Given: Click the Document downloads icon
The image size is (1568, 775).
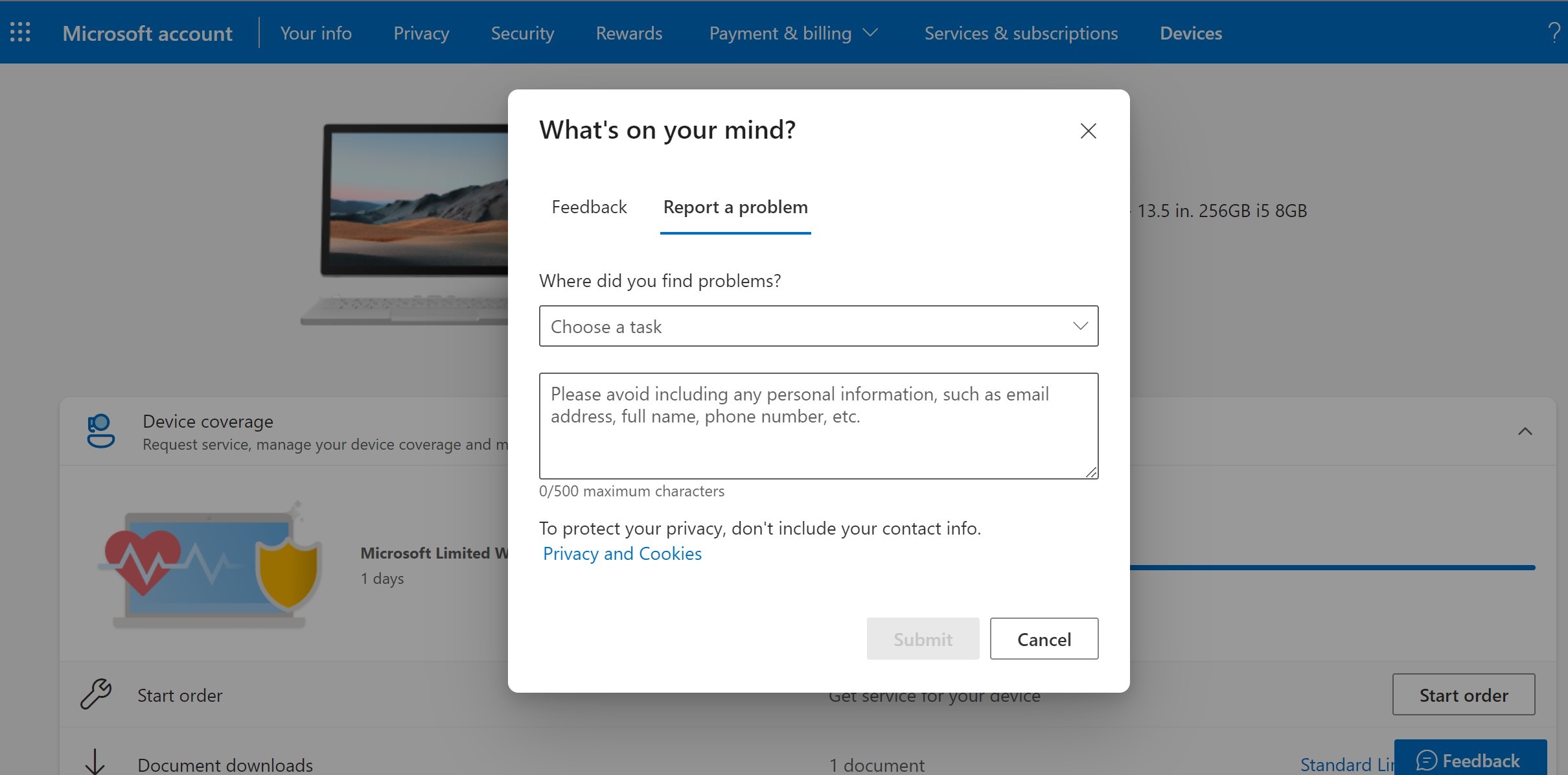Looking at the screenshot, I should 97,763.
